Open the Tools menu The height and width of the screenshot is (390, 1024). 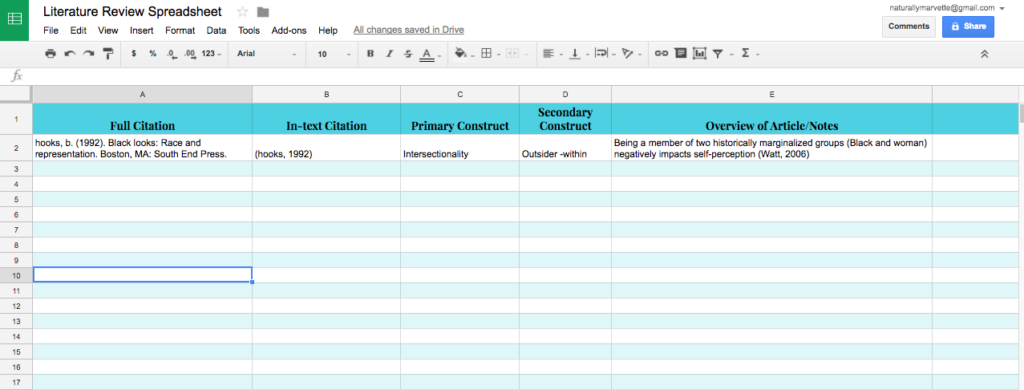pyautogui.click(x=249, y=30)
